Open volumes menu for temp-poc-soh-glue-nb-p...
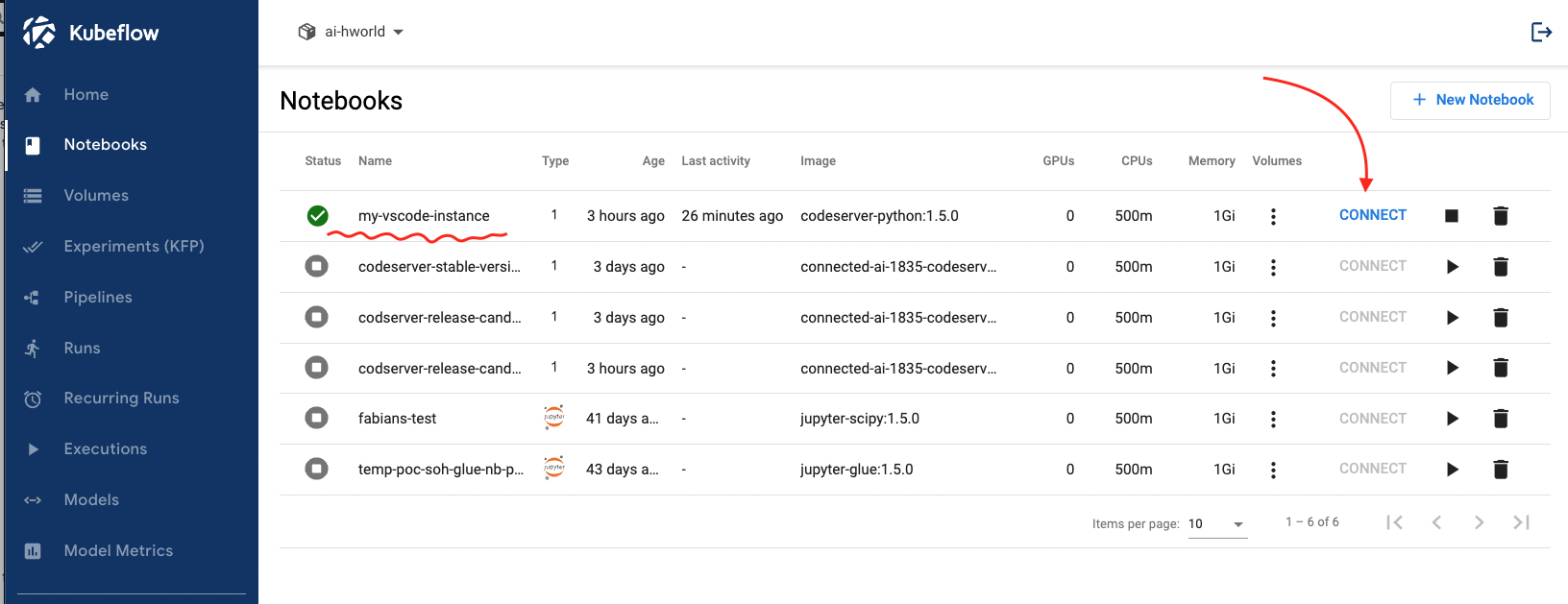 (x=1273, y=470)
